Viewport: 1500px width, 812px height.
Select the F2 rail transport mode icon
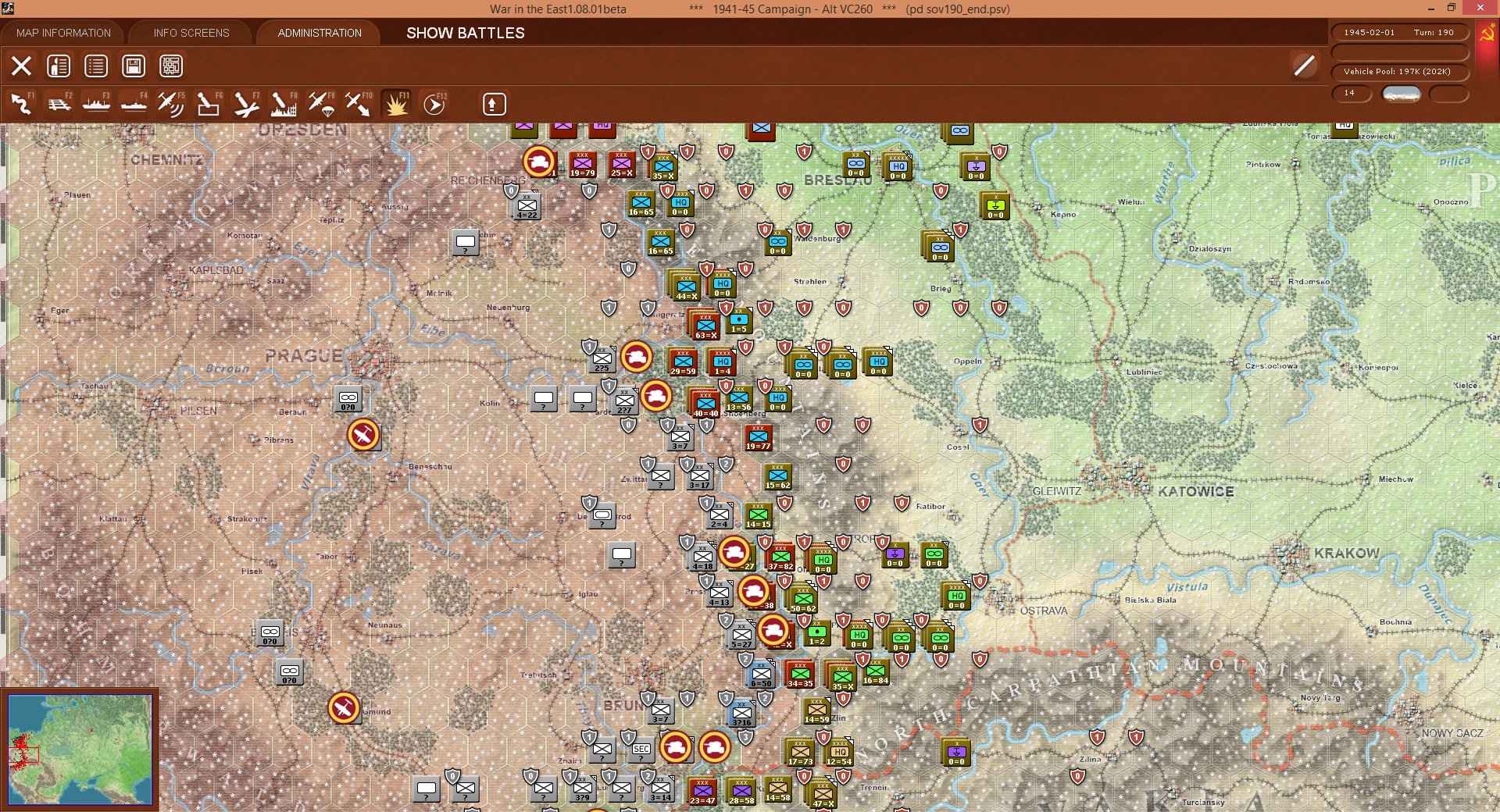coord(59,104)
